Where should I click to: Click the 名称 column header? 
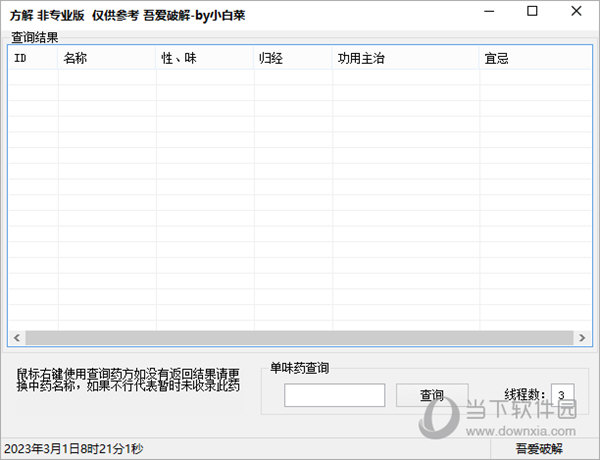click(x=107, y=58)
